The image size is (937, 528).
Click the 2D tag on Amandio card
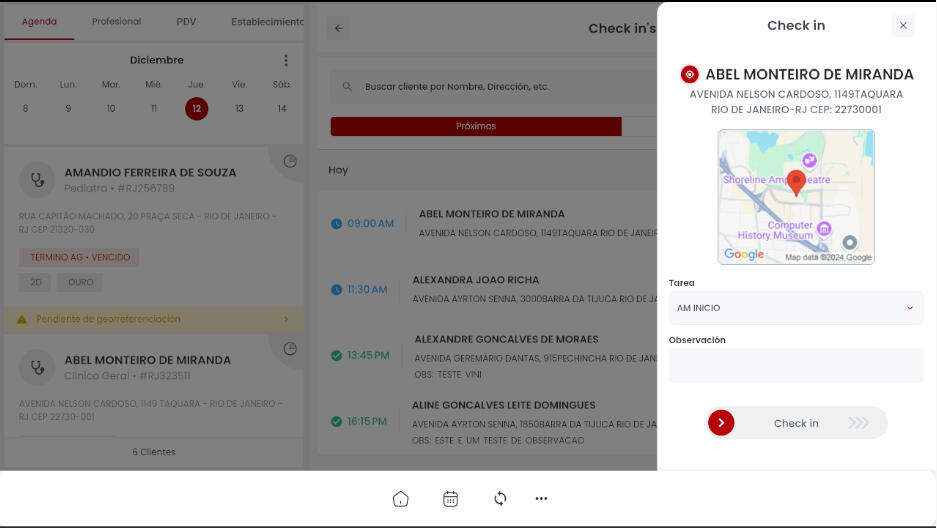coord(36,283)
